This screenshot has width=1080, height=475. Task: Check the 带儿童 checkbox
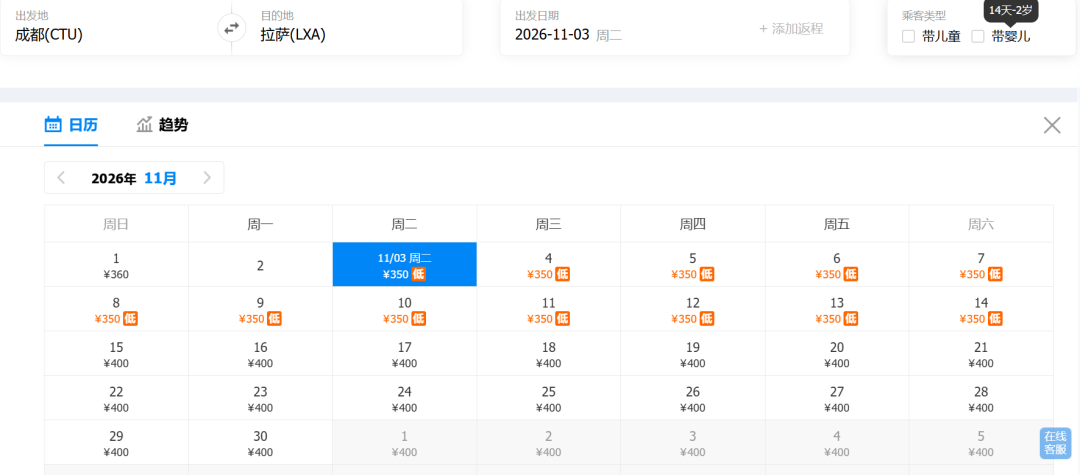908,36
